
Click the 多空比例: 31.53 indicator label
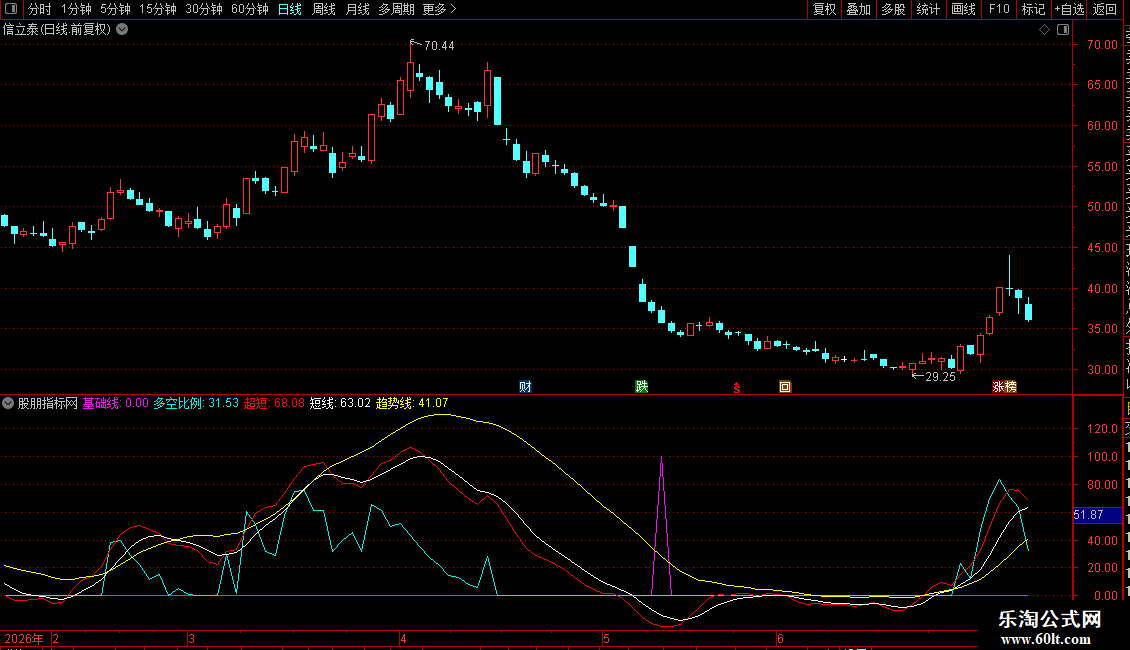point(195,403)
